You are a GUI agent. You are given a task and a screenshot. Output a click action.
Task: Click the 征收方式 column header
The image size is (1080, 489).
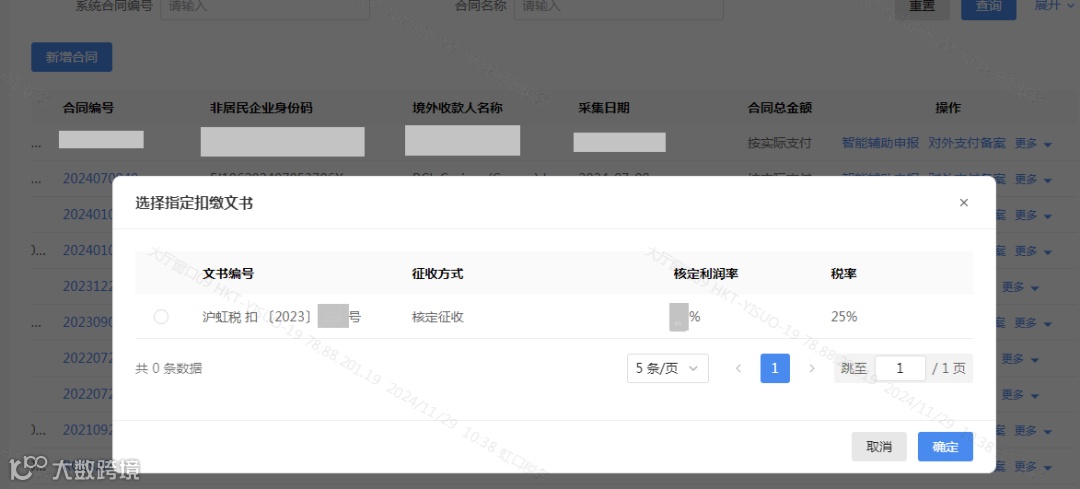[x=437, y=273]
